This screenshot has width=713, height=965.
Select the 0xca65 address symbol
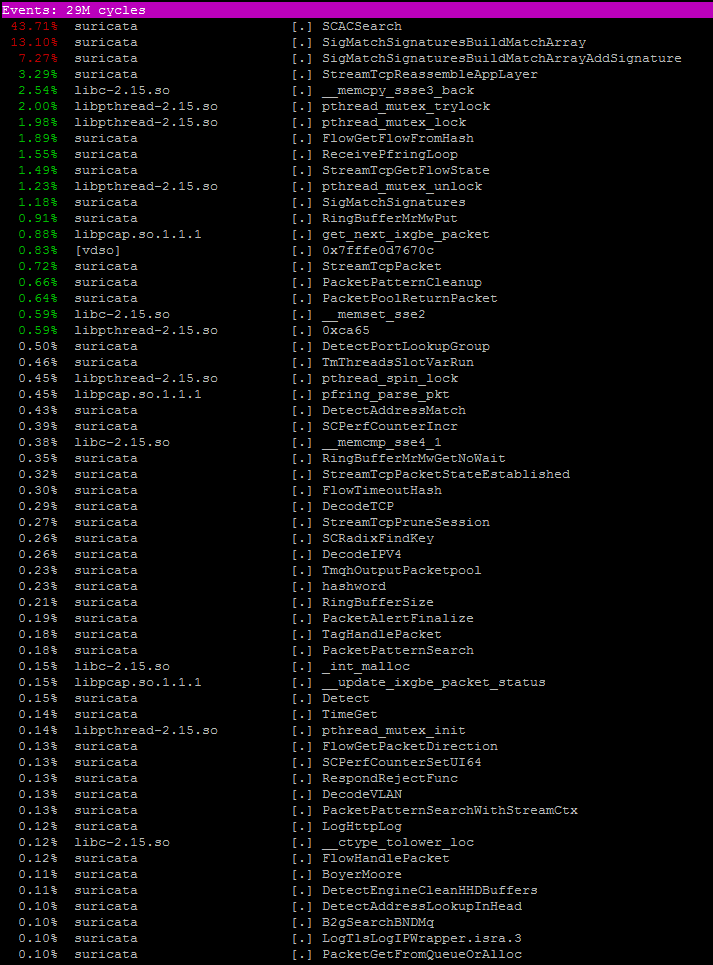click(346, 330)
